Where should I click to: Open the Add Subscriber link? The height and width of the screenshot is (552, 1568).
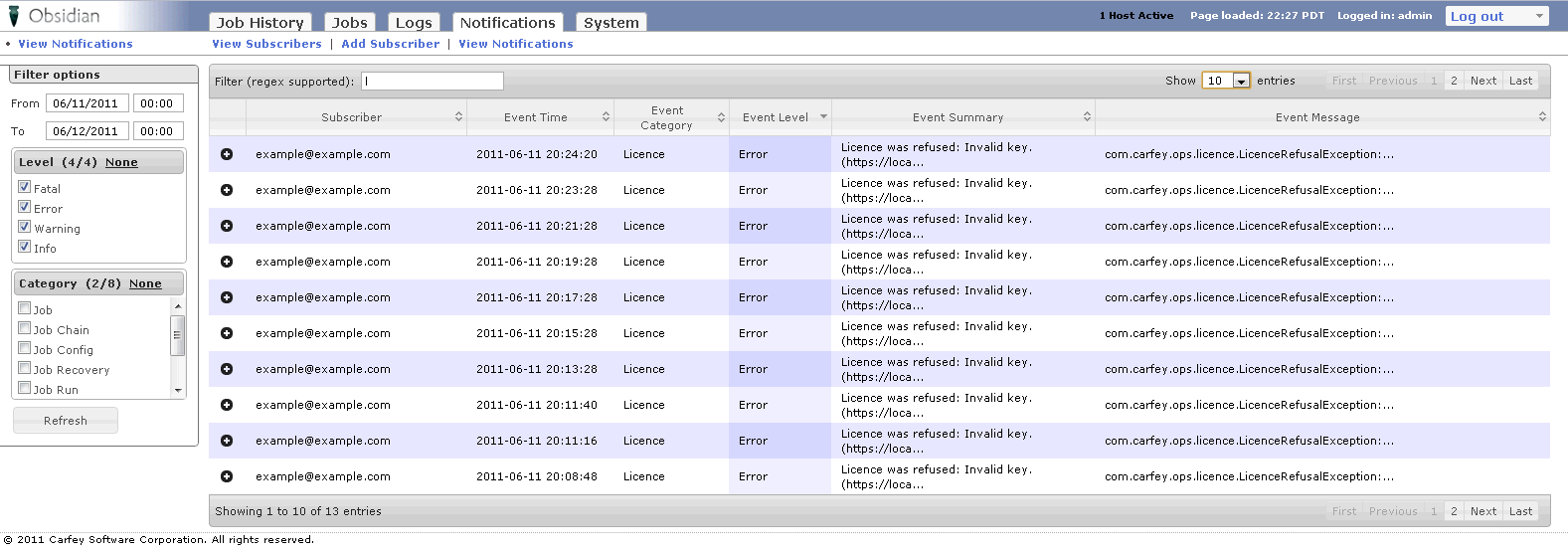(x=390, y=44)
